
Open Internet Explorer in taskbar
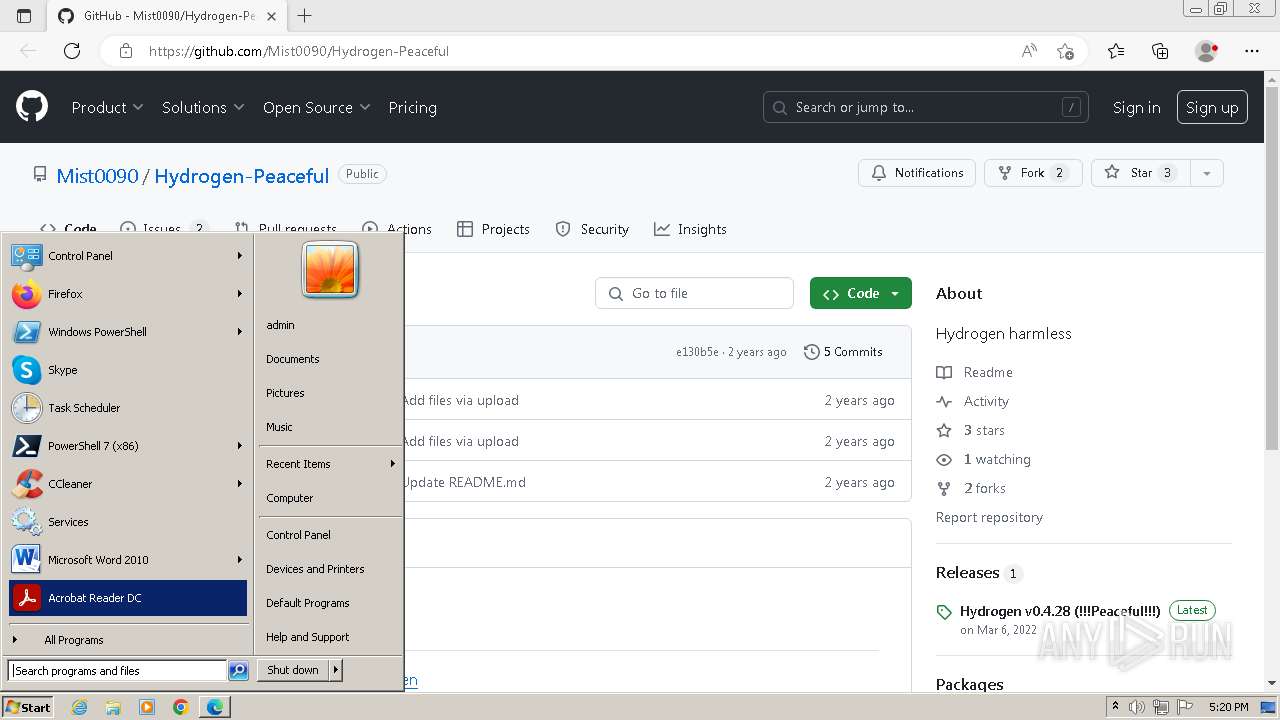80,707
